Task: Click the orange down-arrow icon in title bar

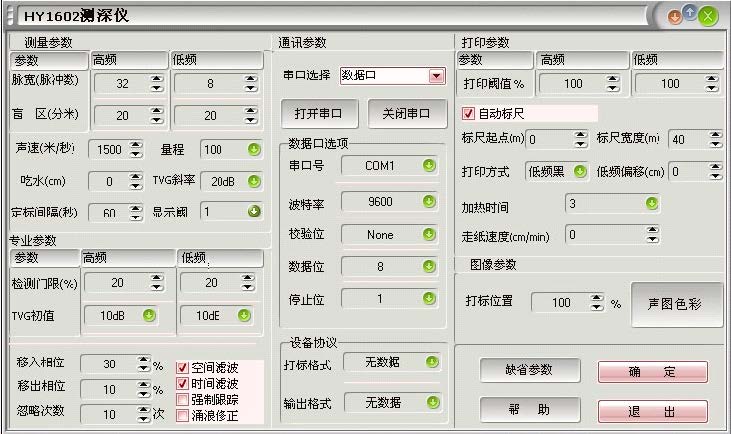Action: tap(675, 18)
